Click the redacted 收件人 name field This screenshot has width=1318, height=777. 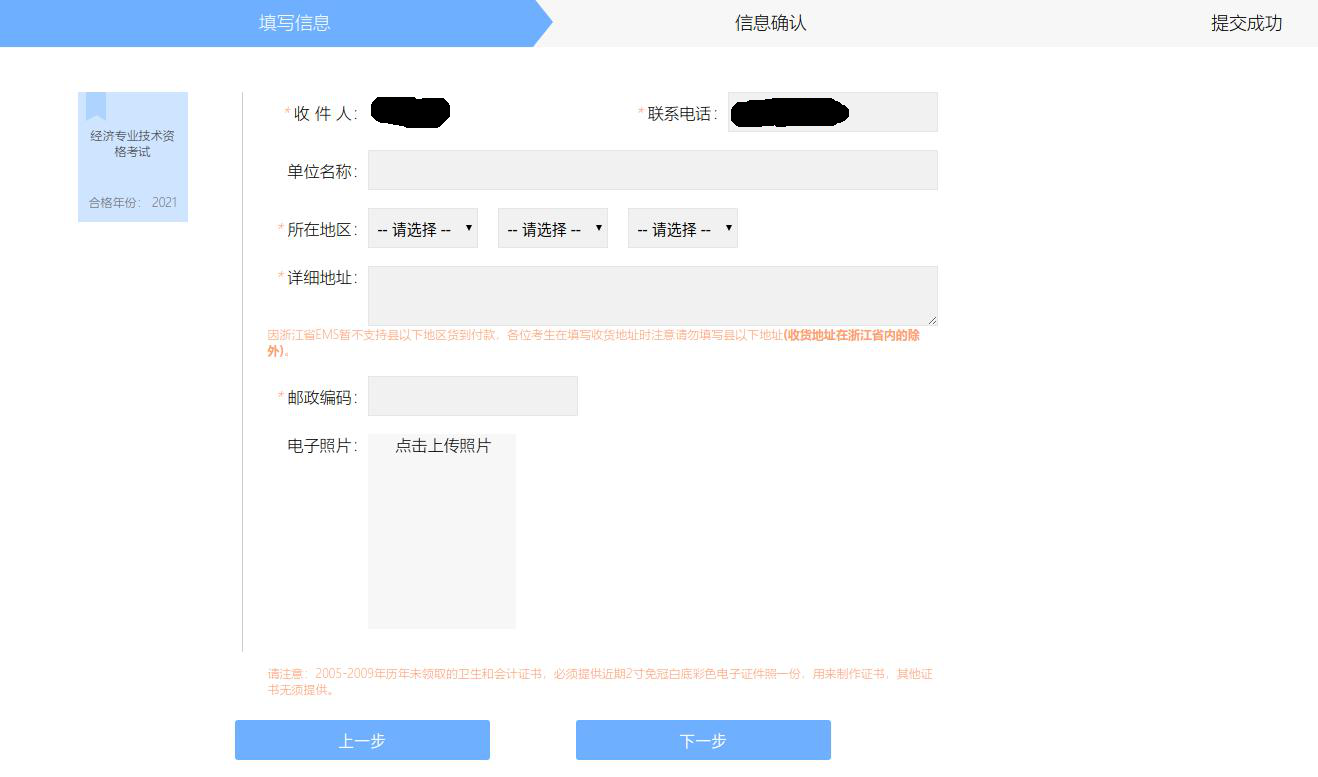tap(410, 112)
